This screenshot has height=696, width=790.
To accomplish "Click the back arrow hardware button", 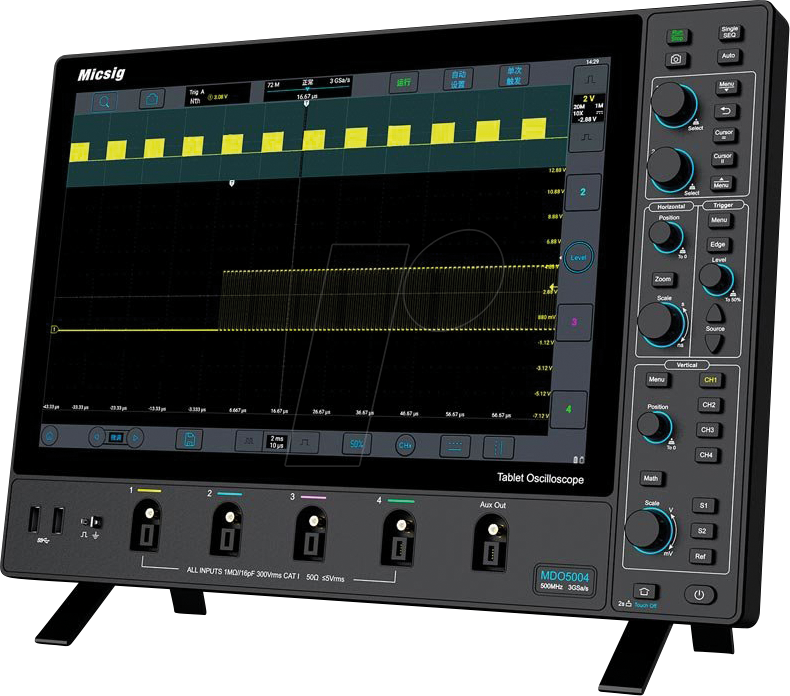I will (x=725, y=111).
